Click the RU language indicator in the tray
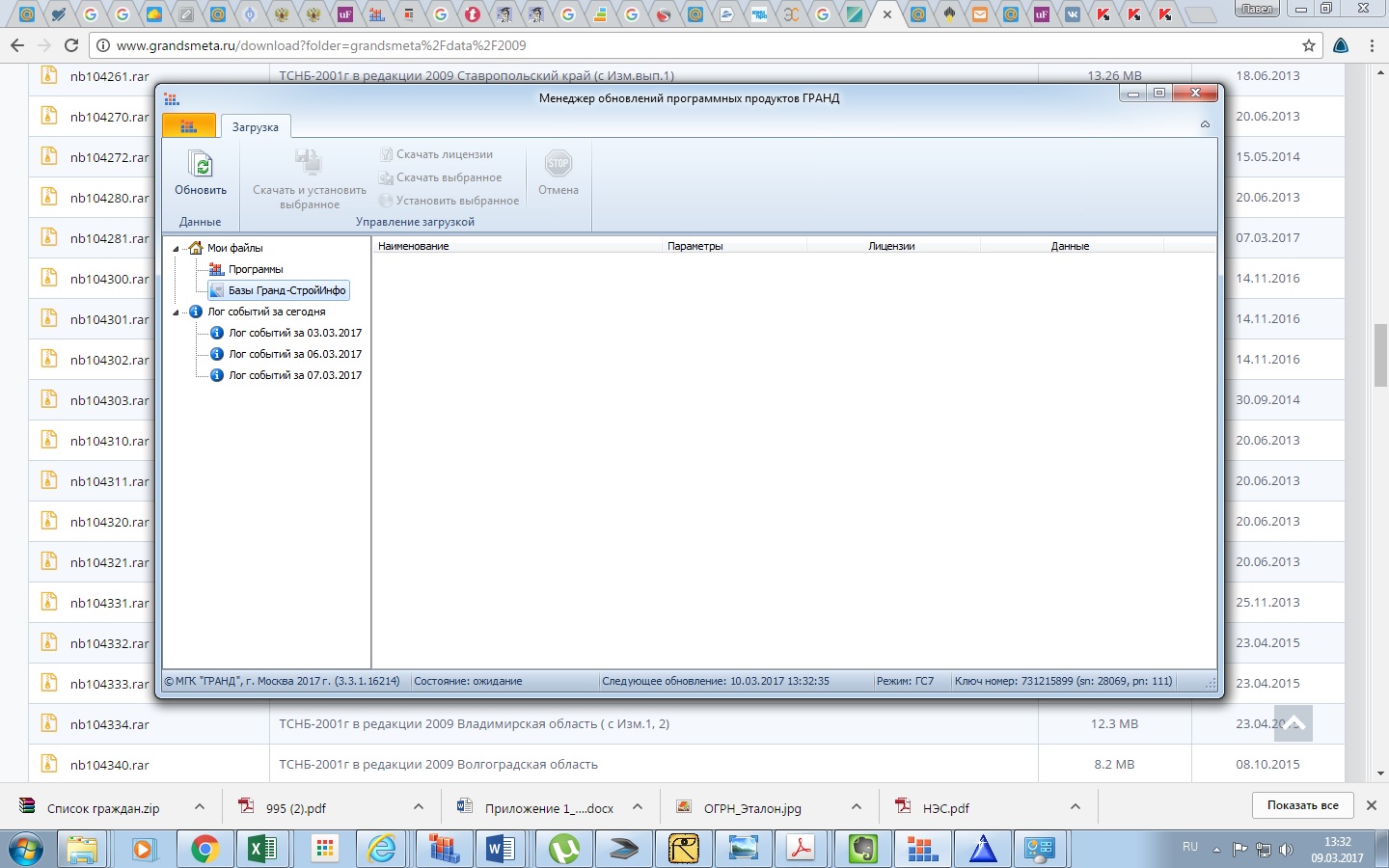1389x868 pixels. click(1190, 847)
